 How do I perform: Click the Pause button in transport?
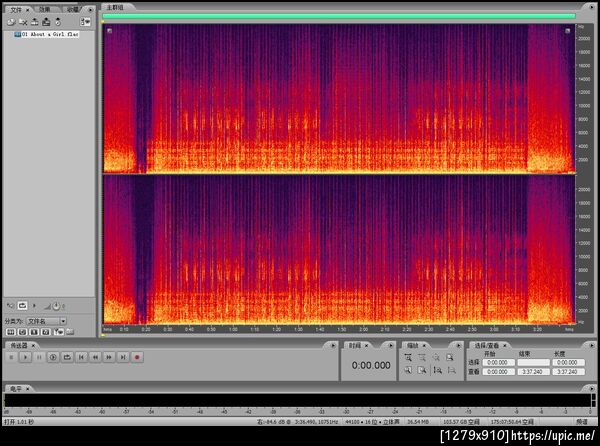(39, 357)
